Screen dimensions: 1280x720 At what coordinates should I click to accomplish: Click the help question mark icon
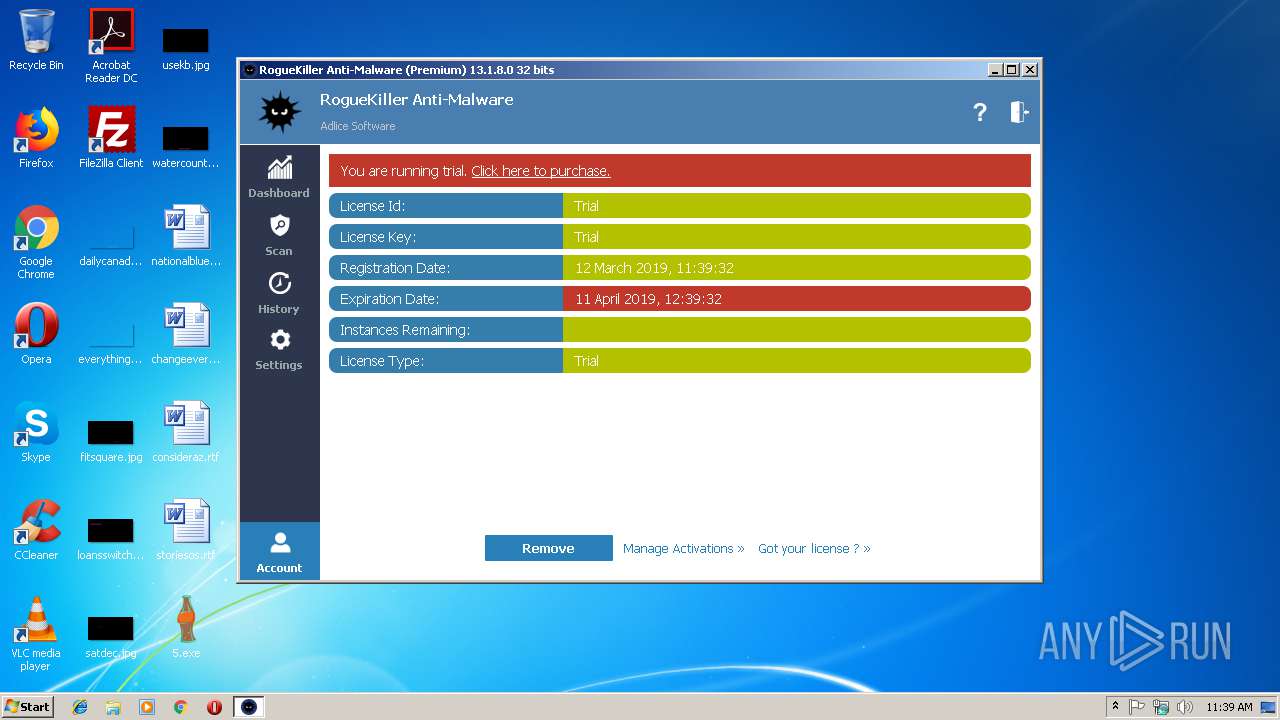(980, 112)
